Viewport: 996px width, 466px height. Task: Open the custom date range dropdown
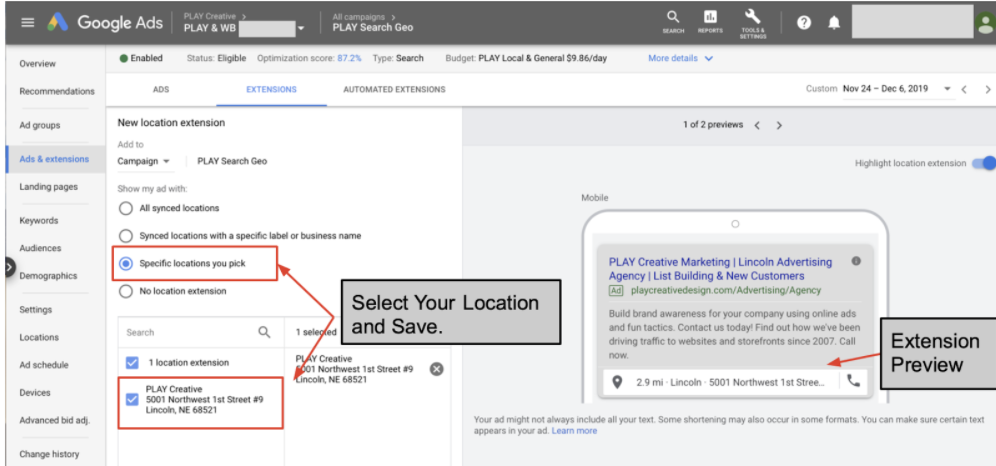coord(898,89)
